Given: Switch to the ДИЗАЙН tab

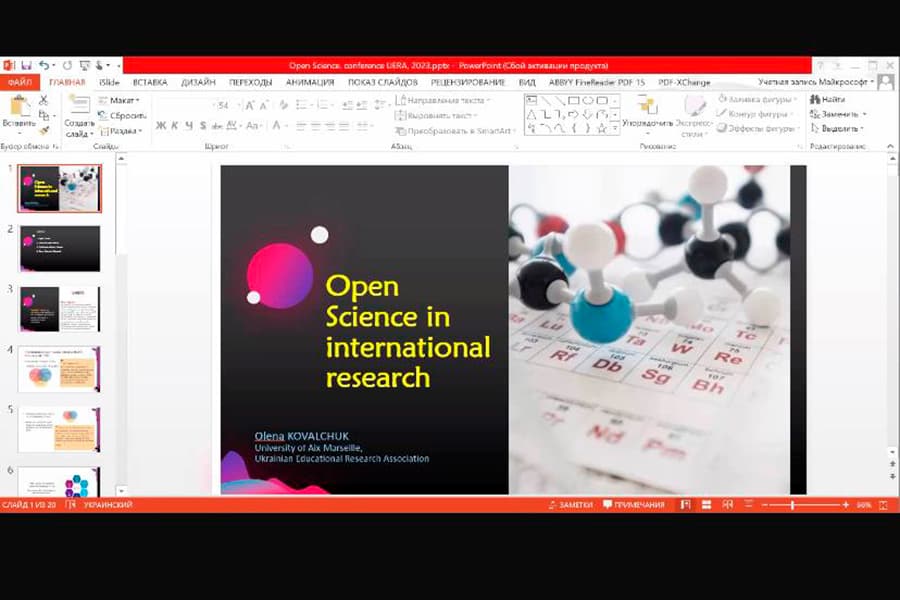Looking at the screenshot, I should pos(198,82).
